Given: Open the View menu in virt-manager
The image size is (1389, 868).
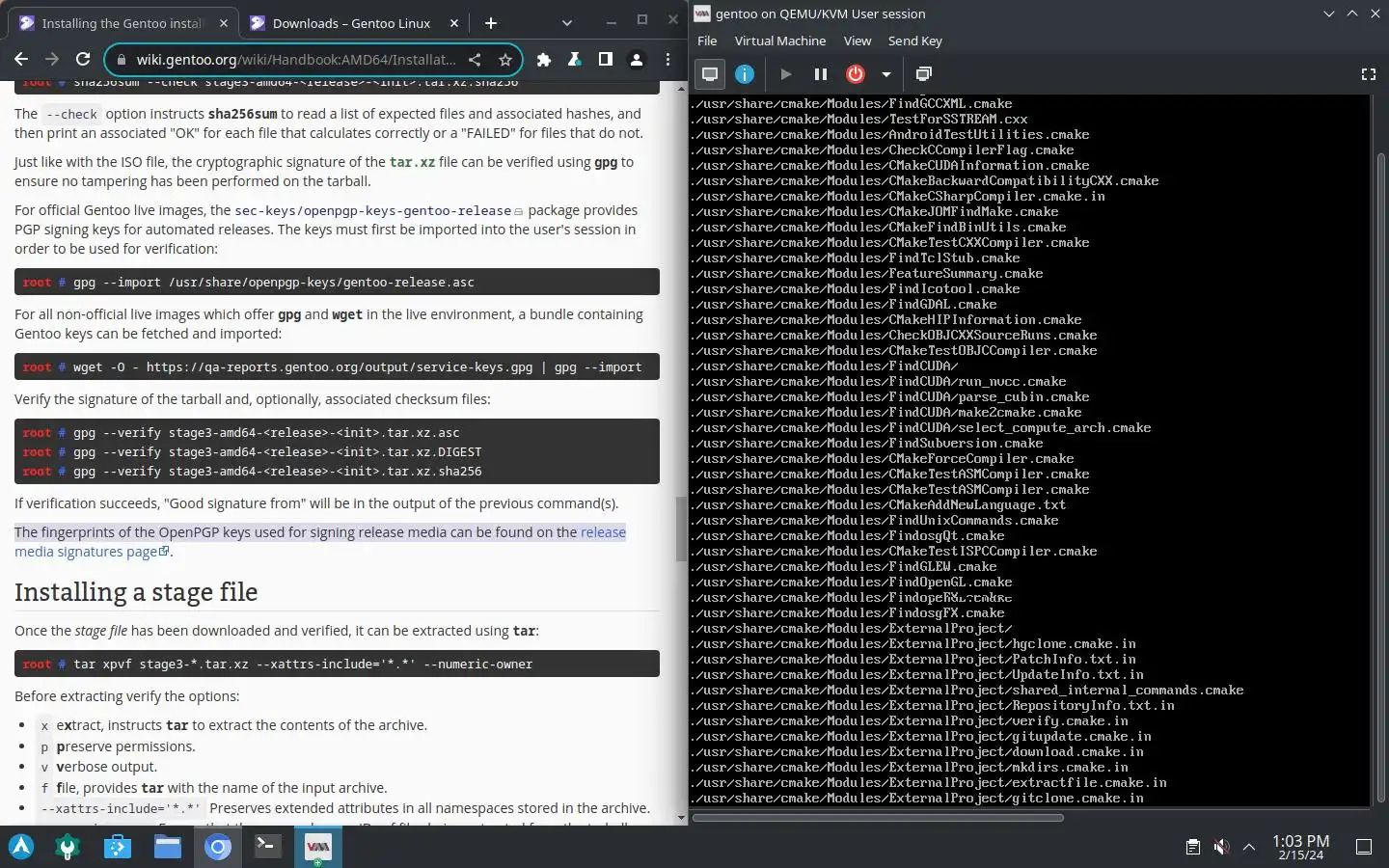Looking at the screenshot, I should (x=858, y=41).
